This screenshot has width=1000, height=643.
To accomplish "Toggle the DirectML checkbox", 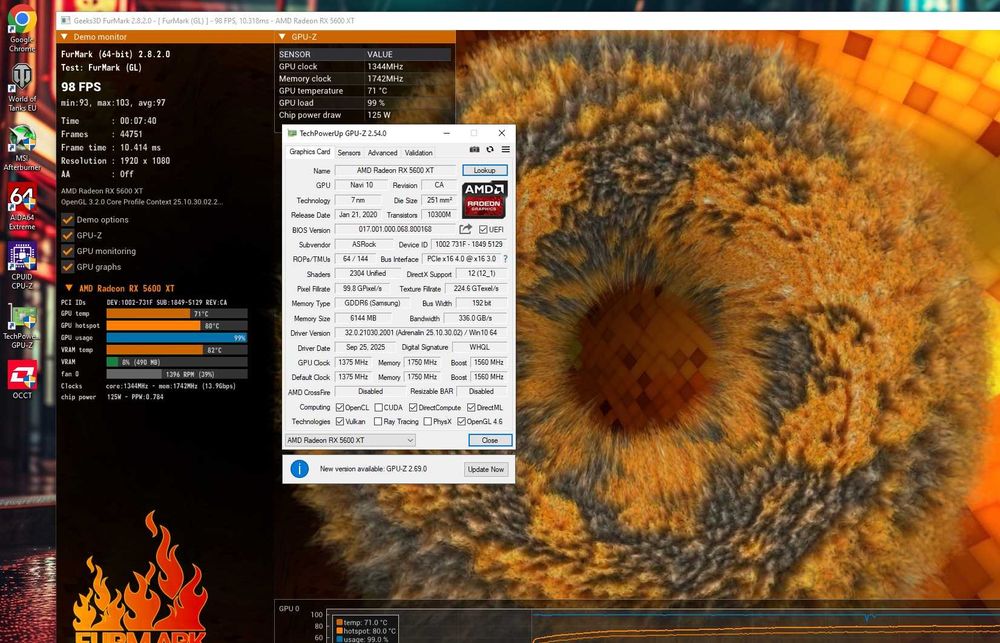I will tap(471, 408).
